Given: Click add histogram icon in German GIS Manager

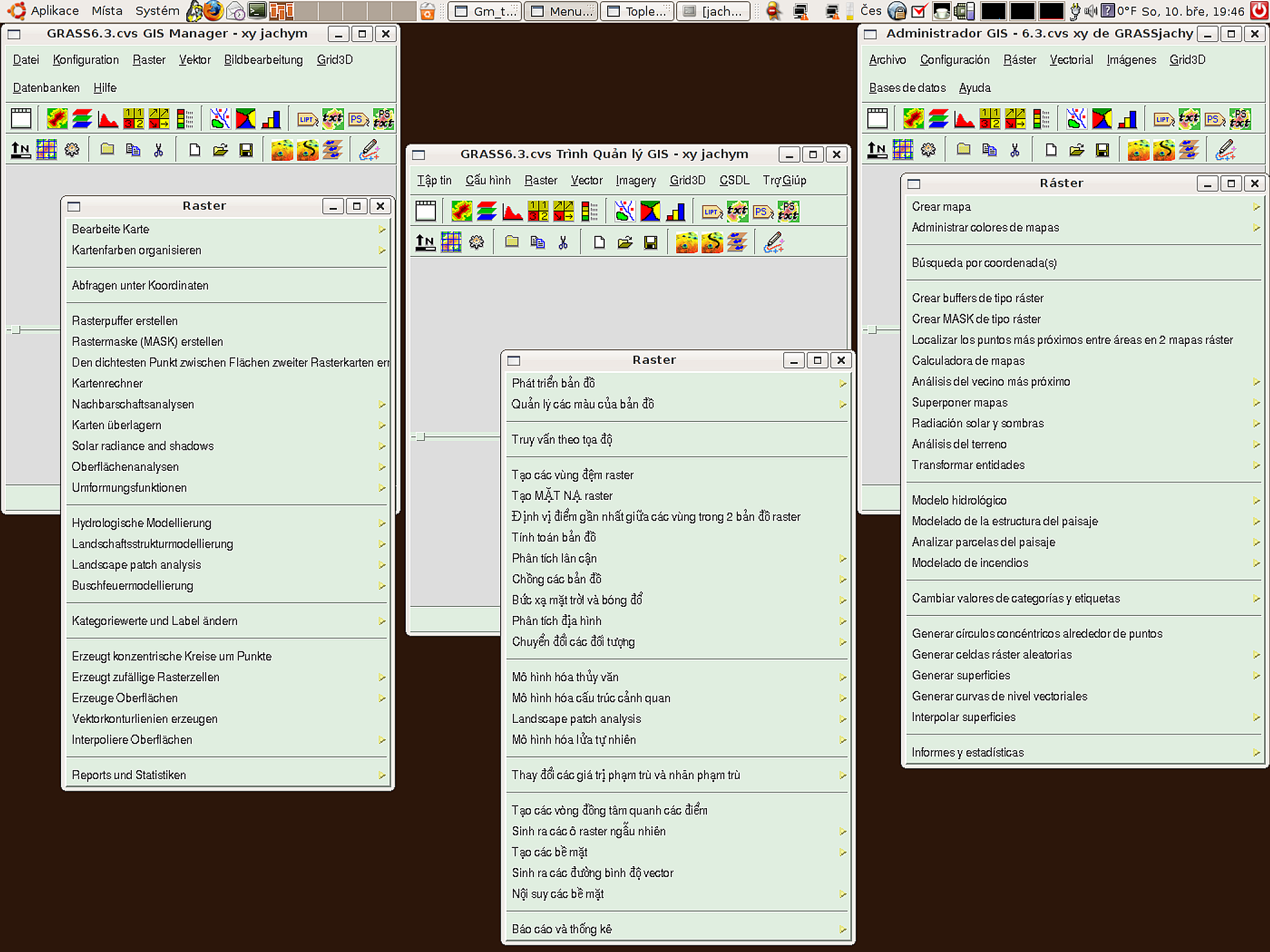Looking at the screenshot, I should tap(108, 119).
